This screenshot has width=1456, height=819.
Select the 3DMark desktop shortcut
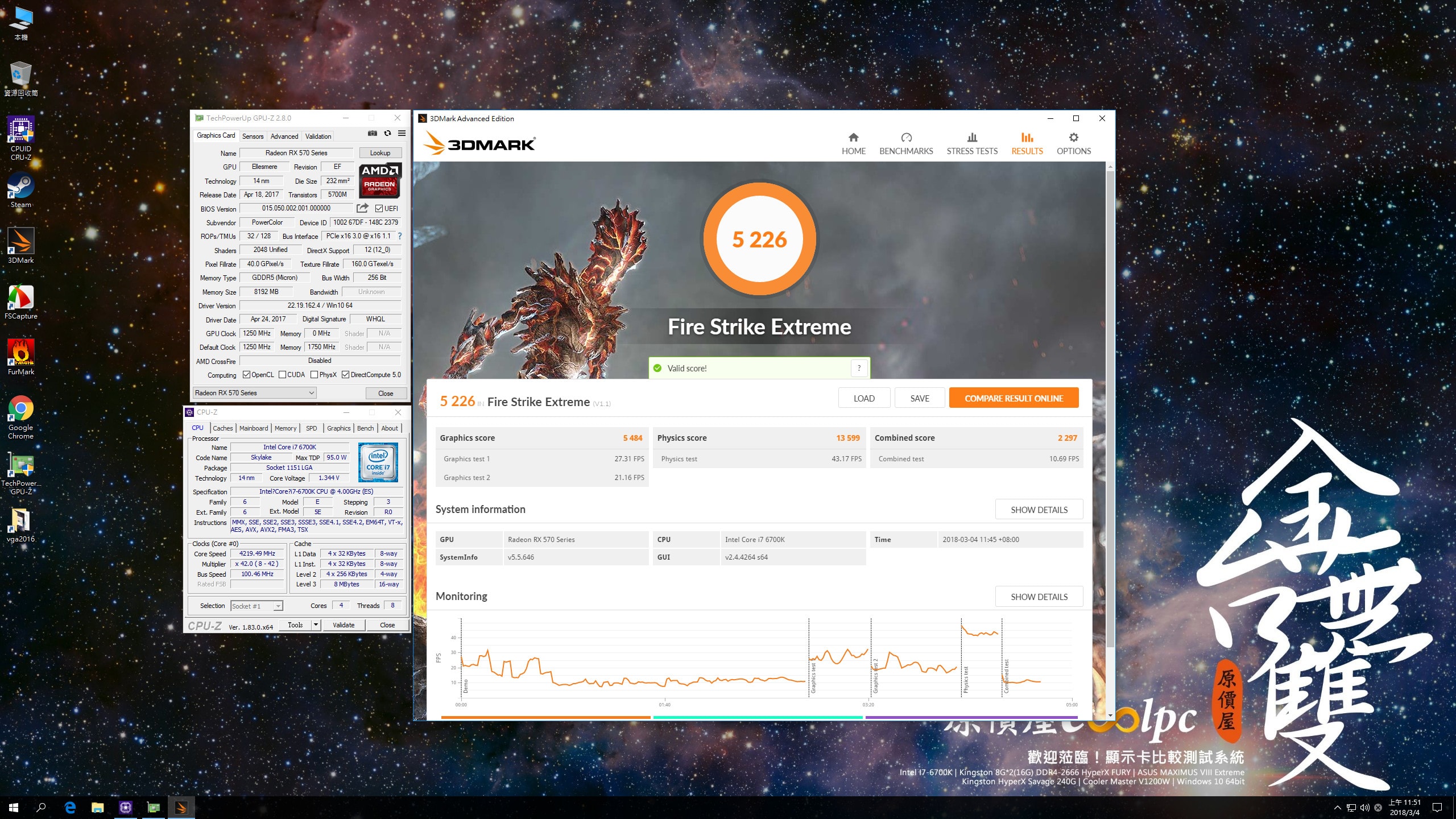pyautogui.click(x=20, y=246)
